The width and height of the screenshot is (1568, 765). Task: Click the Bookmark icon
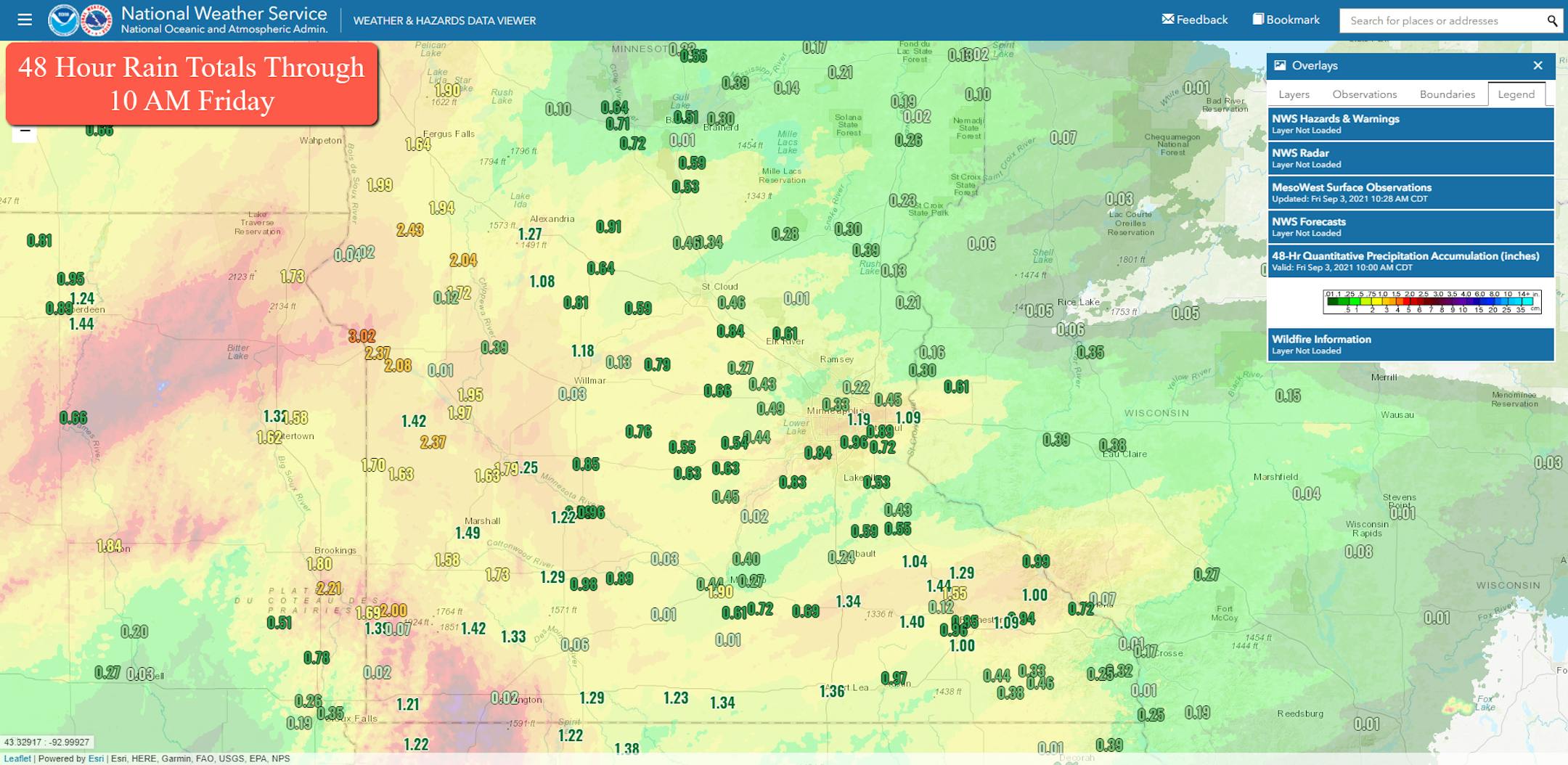click(1258, 20)
